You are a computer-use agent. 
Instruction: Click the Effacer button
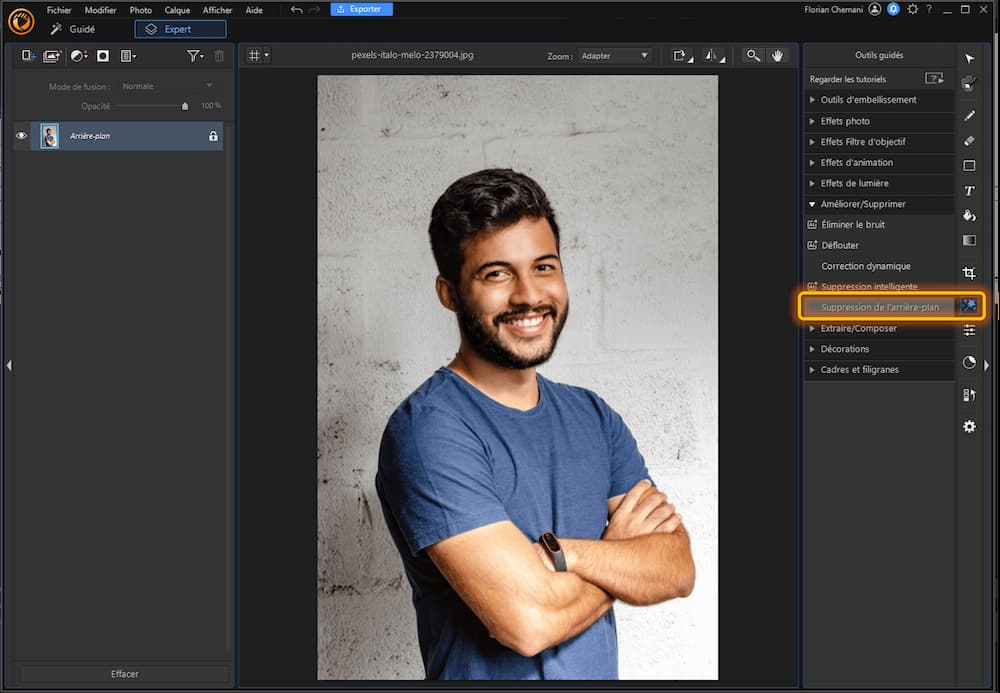point(124,674)
